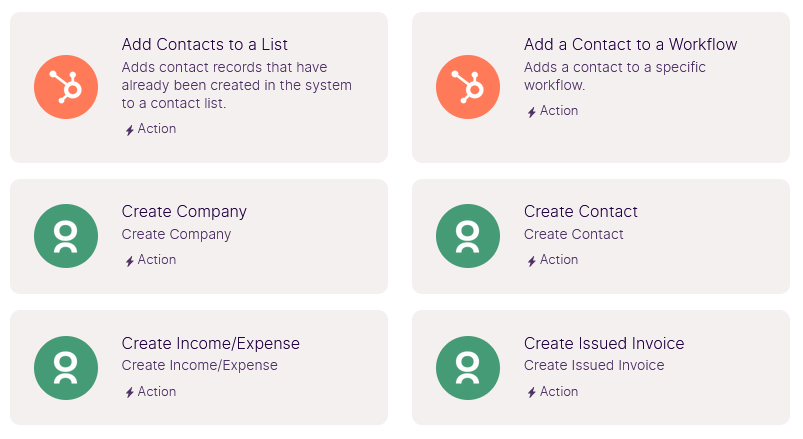The width and height of the screenshot is (803, 439).
Task: Select the Create Issued Invoice heading
Action: click(604, 343)
